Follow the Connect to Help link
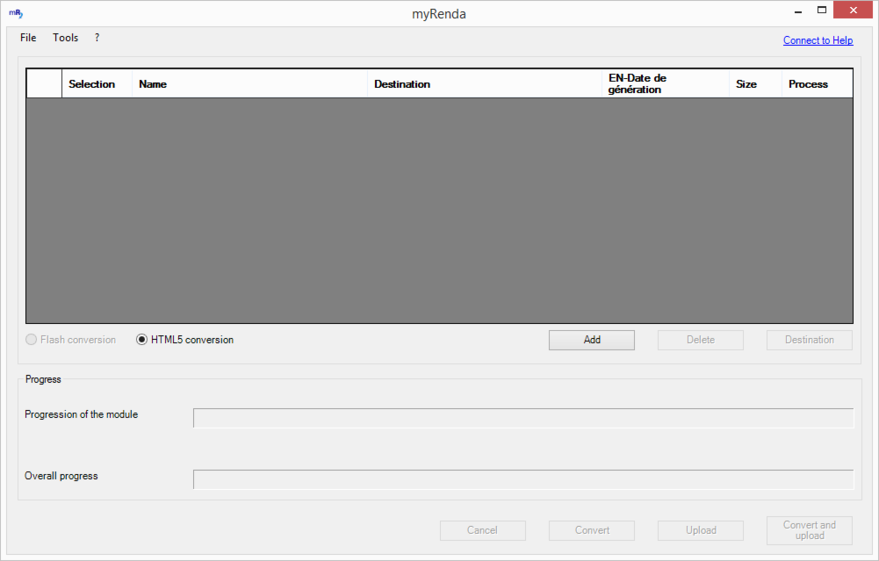The width and height of the screenshot is (879, 561). (817, 41)
